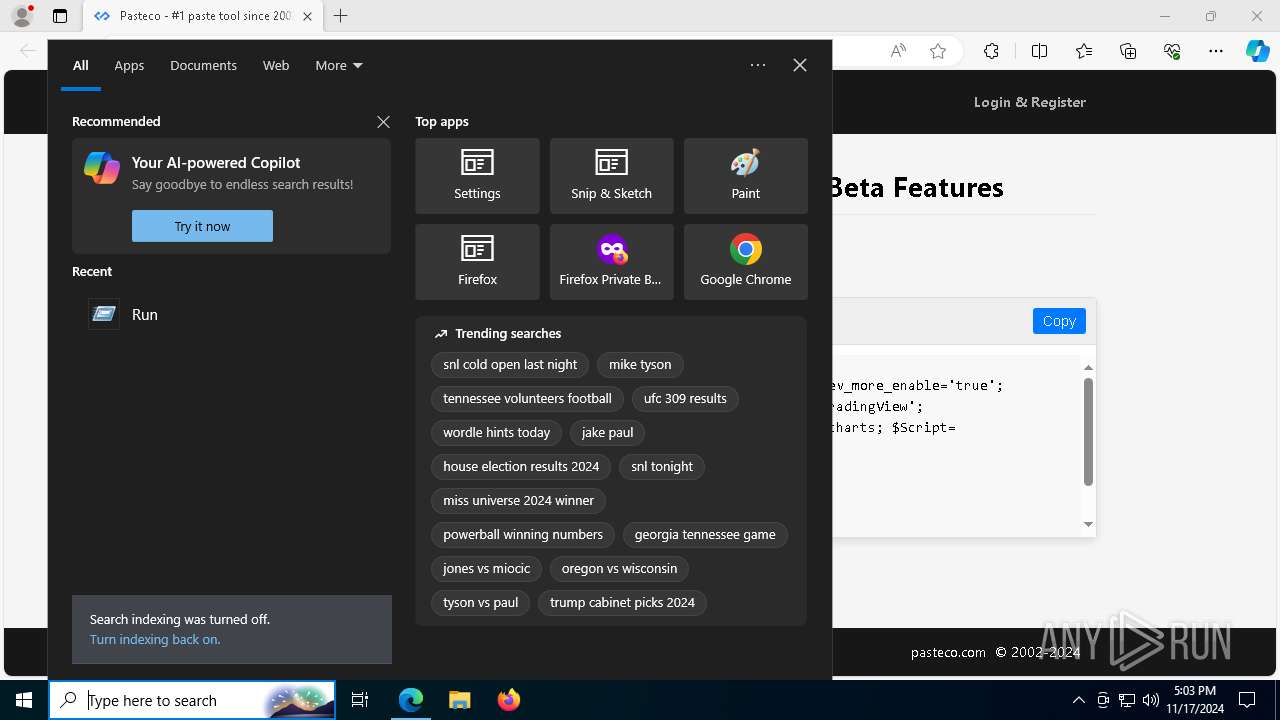Open File Explorer from taskbar
1280x720 pixels.
click(459, 700)
